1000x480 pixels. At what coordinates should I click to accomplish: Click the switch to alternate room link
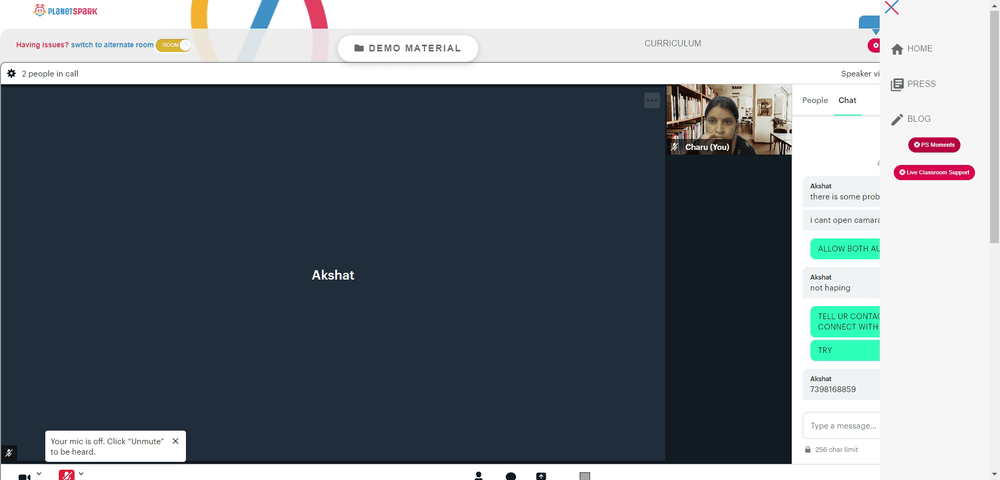point(112,45)
